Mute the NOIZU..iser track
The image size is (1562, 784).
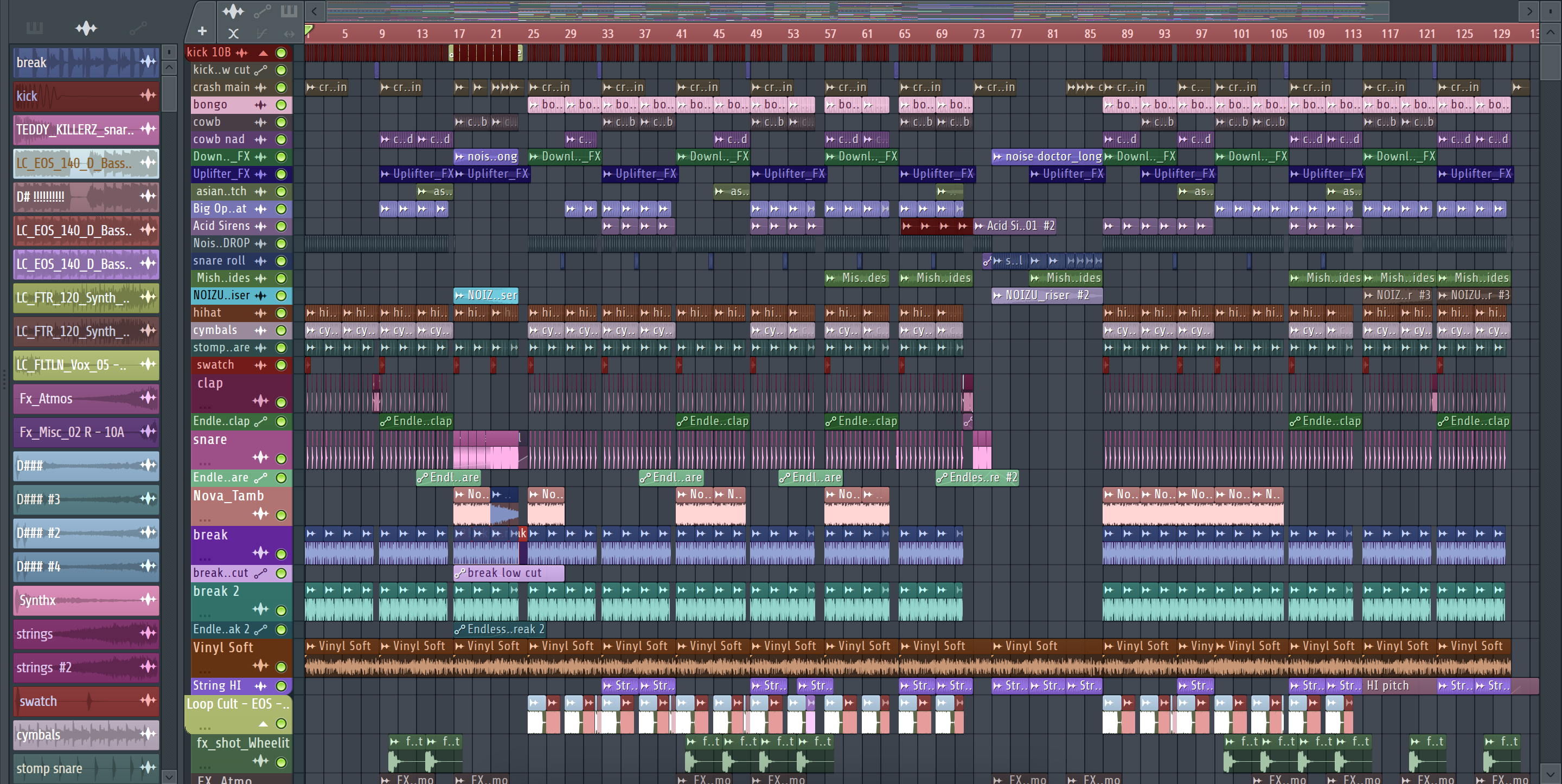pos(281,296)
